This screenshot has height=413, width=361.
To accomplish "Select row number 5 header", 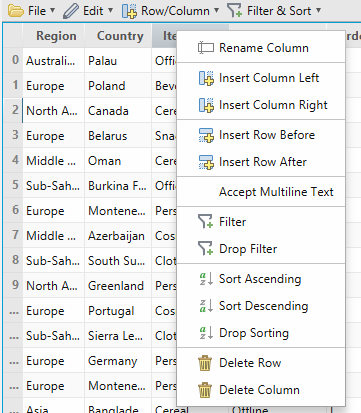I will (x=13, y=185).
